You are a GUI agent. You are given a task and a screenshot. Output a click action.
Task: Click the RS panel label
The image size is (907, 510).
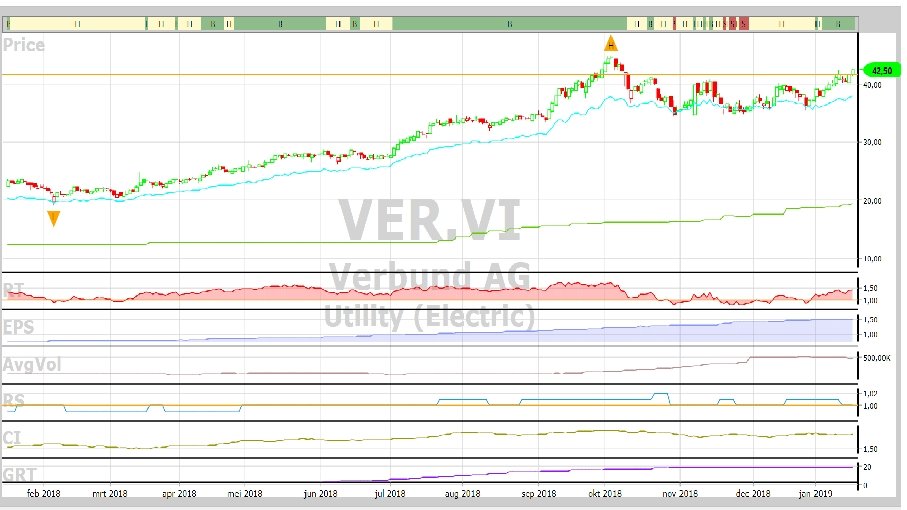(14, 400)
